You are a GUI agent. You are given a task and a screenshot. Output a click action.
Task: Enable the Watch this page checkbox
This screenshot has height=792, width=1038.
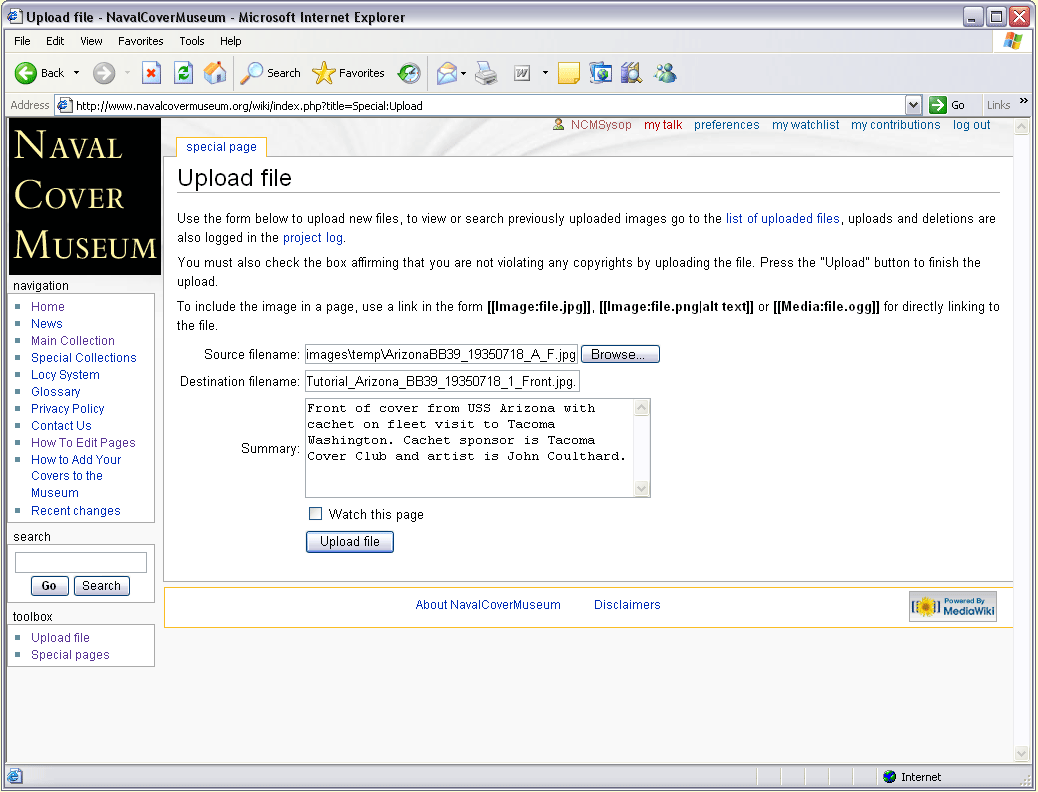coord(316,514)
